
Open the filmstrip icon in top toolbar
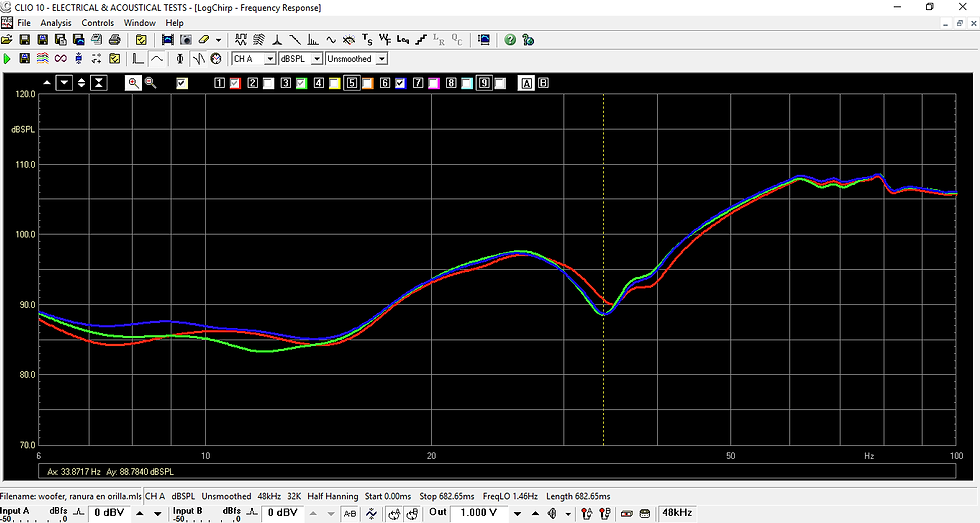168,40
